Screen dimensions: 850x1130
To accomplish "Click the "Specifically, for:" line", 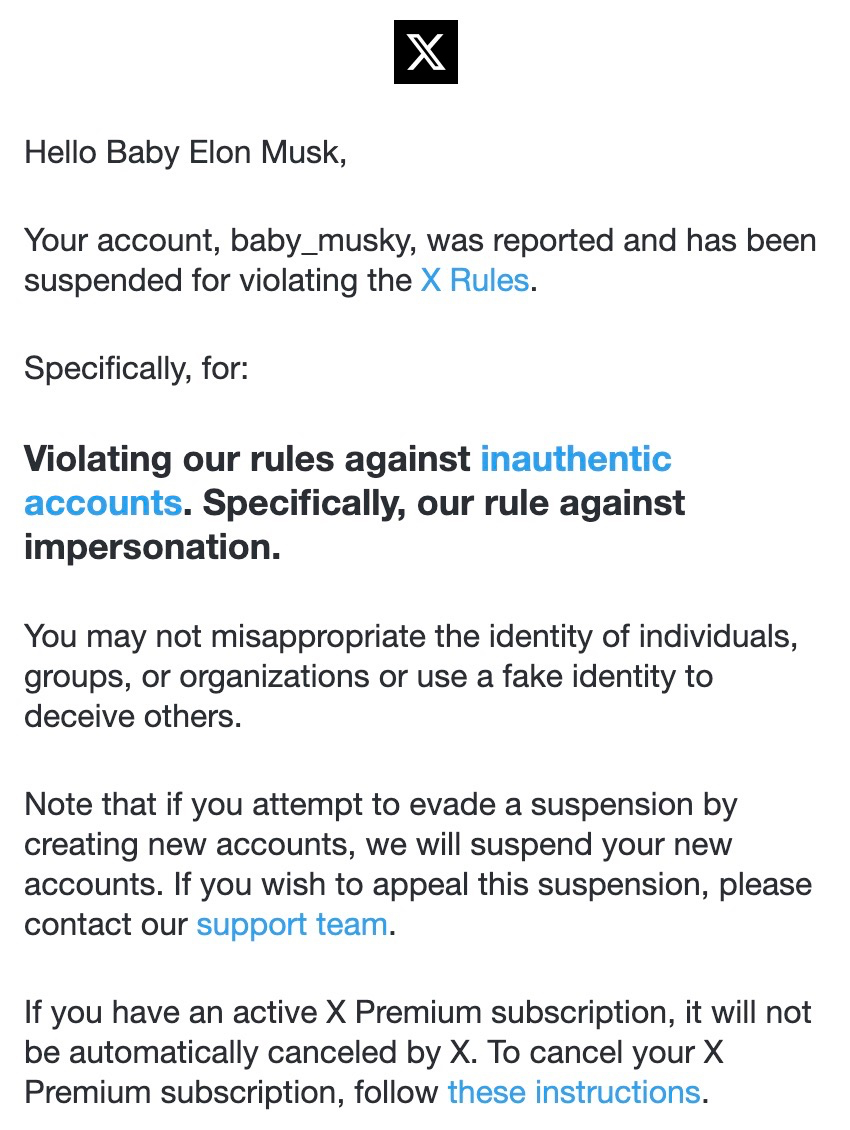I will coord(136,368).
